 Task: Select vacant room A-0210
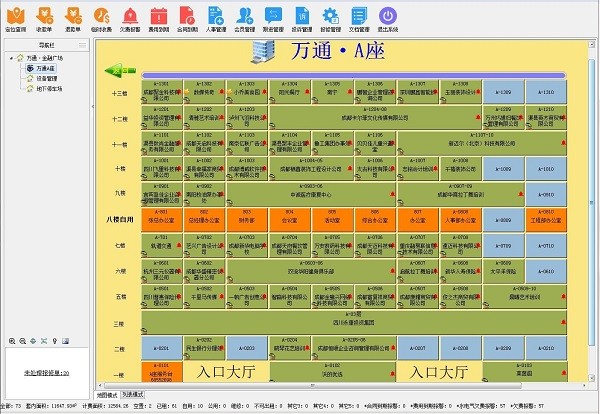546,348
